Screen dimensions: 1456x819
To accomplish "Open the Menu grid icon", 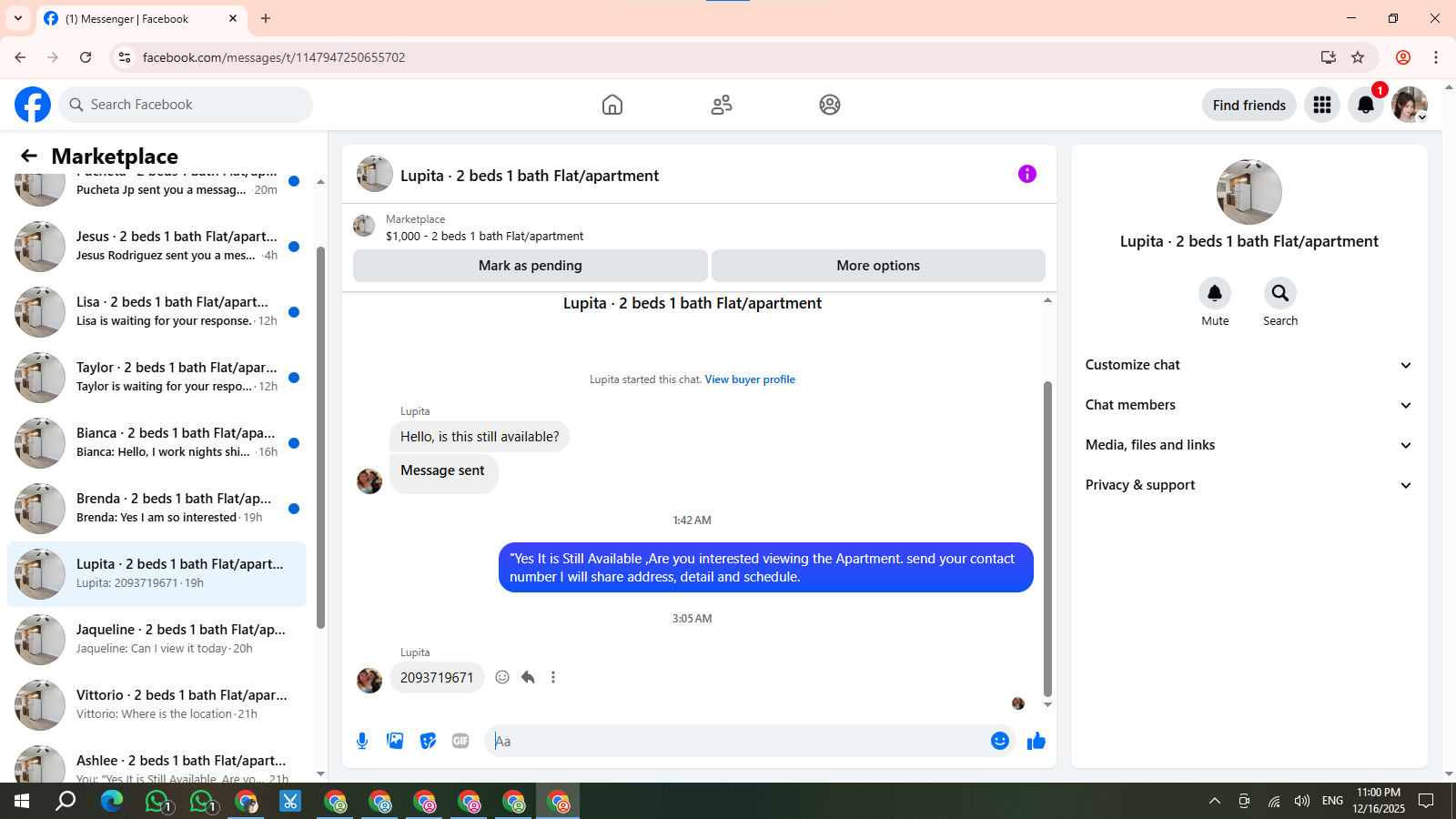I will 1322,105.
